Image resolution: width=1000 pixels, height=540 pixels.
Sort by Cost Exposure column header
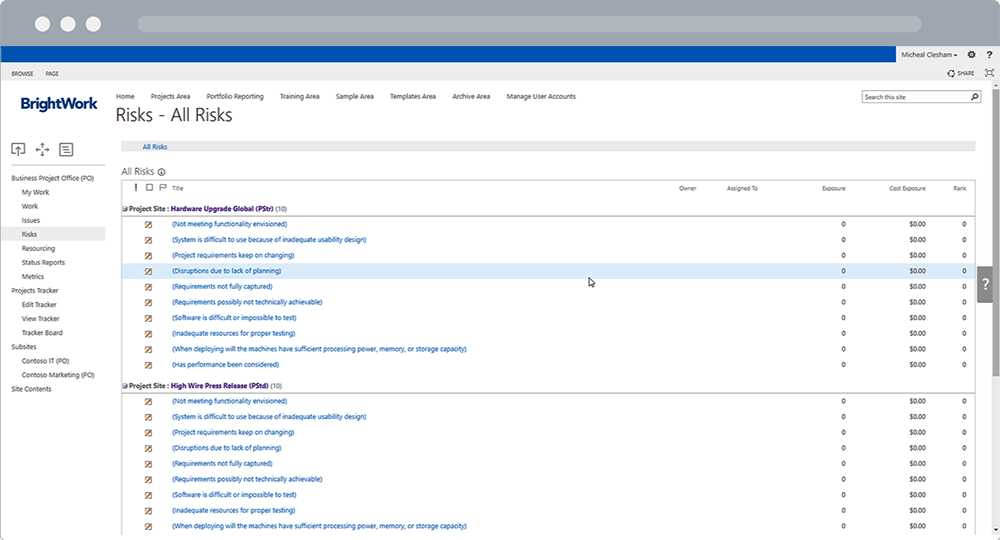coord(907,189)
